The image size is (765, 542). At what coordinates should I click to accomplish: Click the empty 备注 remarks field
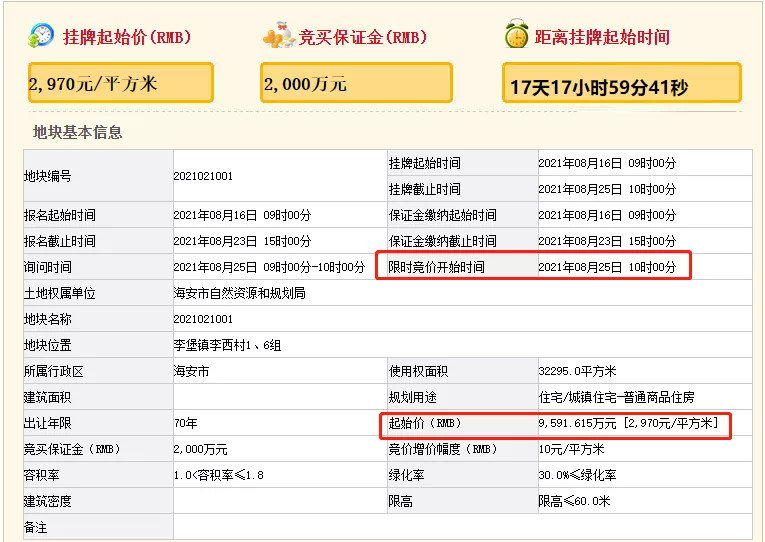463,527
